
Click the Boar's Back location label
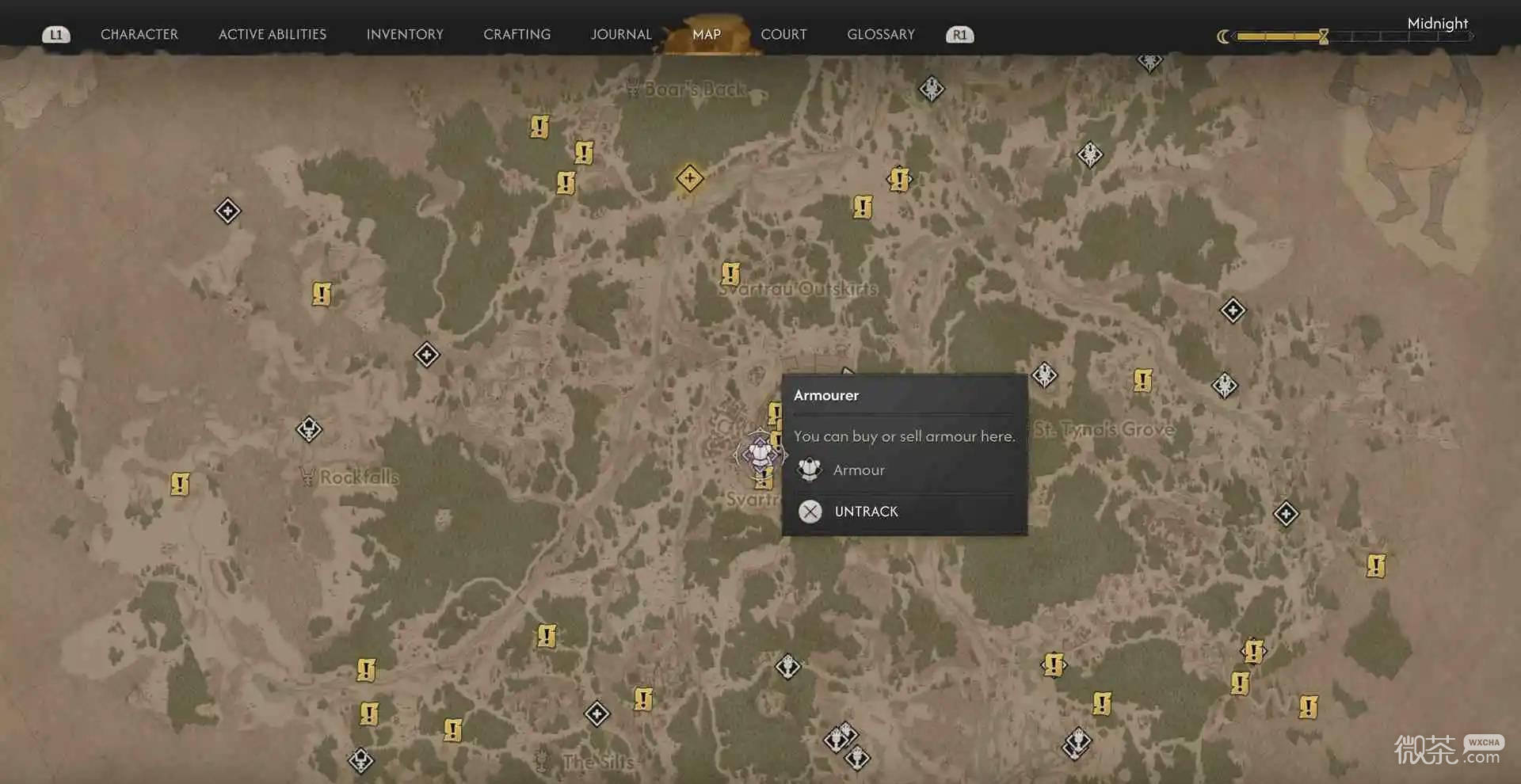(x=695, y=89)
